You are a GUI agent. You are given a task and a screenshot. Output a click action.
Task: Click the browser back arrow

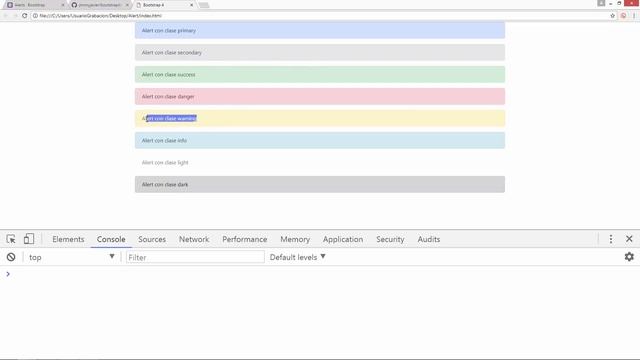(x=6, y=16)
